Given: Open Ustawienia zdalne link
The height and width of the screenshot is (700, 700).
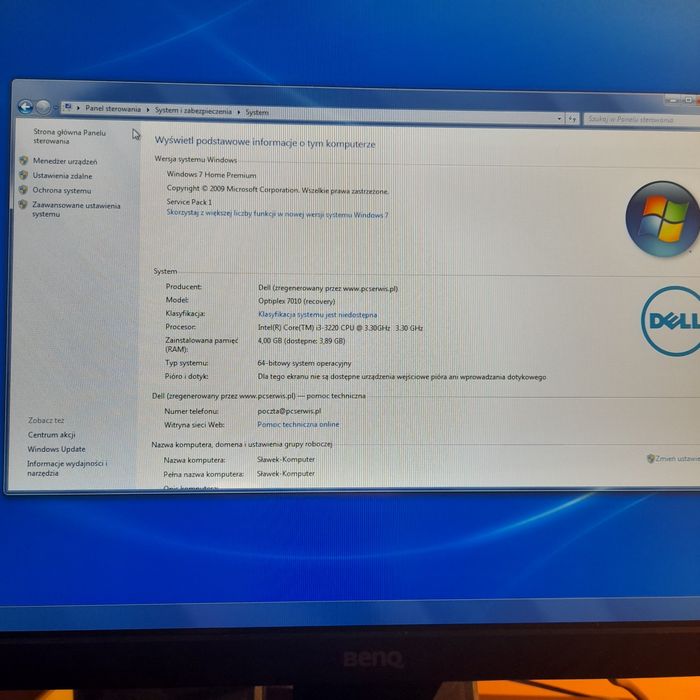Looking at the screenshot, I should [x=62, y=176].
